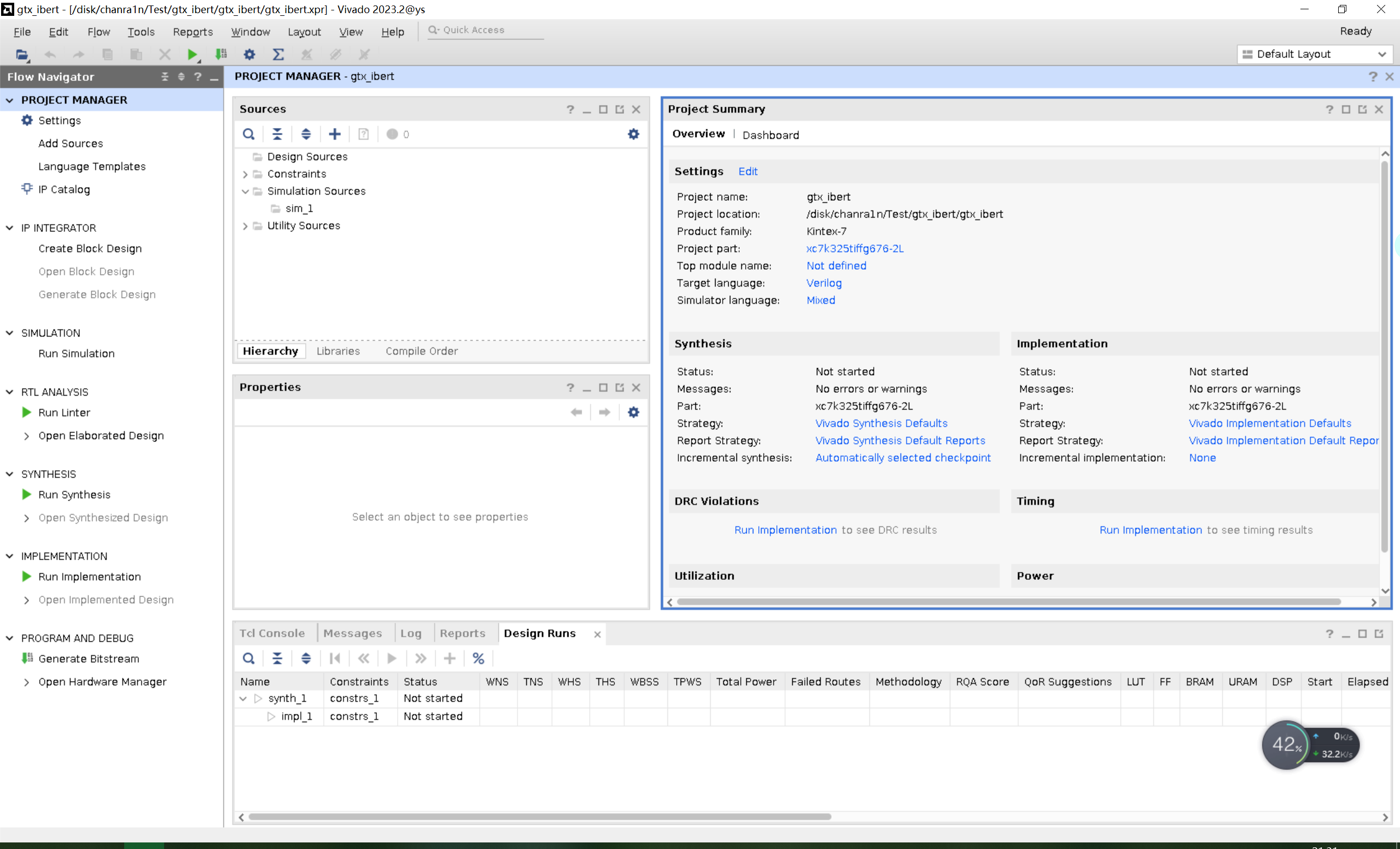This screenshot has height=849, width=1400.
Task: Click Edit link next to Settings
Action: (748, 171)
